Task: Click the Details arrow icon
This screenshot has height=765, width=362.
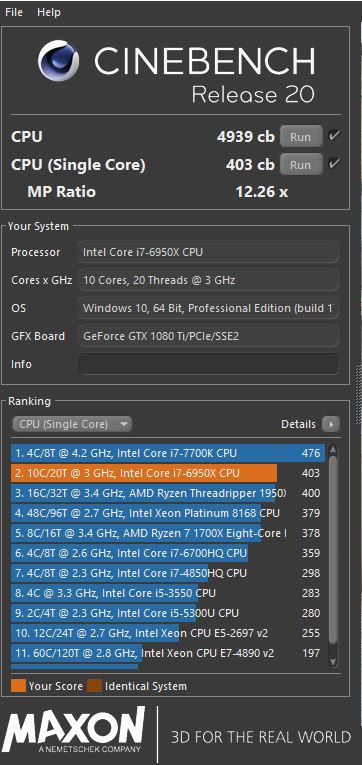Action: (331, 424)
